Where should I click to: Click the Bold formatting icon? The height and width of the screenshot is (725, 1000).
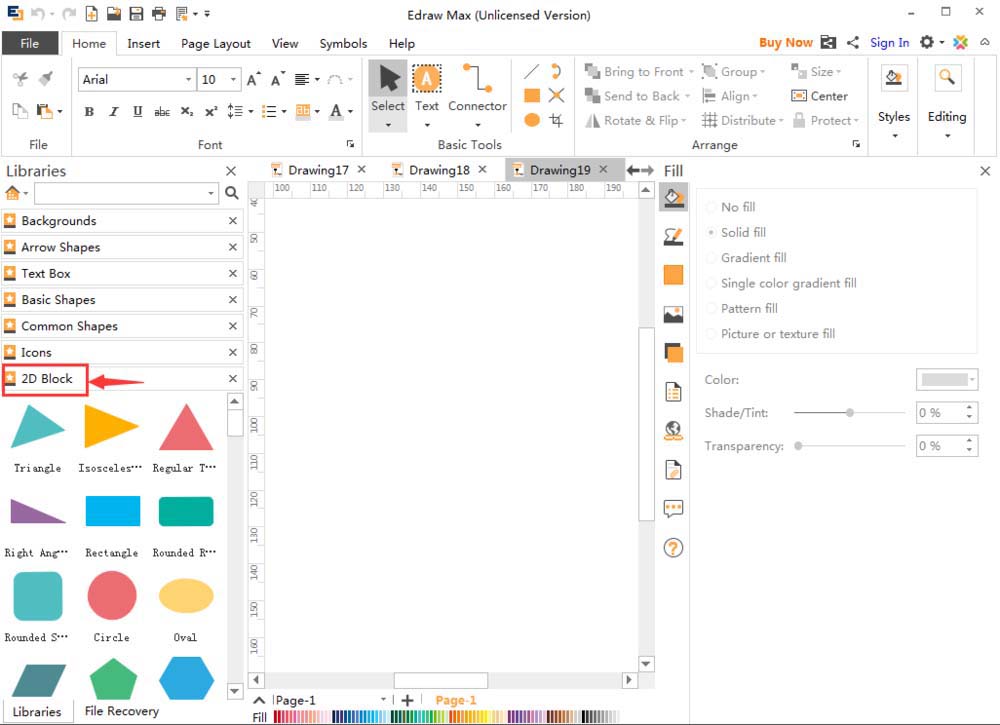click(x=89, y=112)
